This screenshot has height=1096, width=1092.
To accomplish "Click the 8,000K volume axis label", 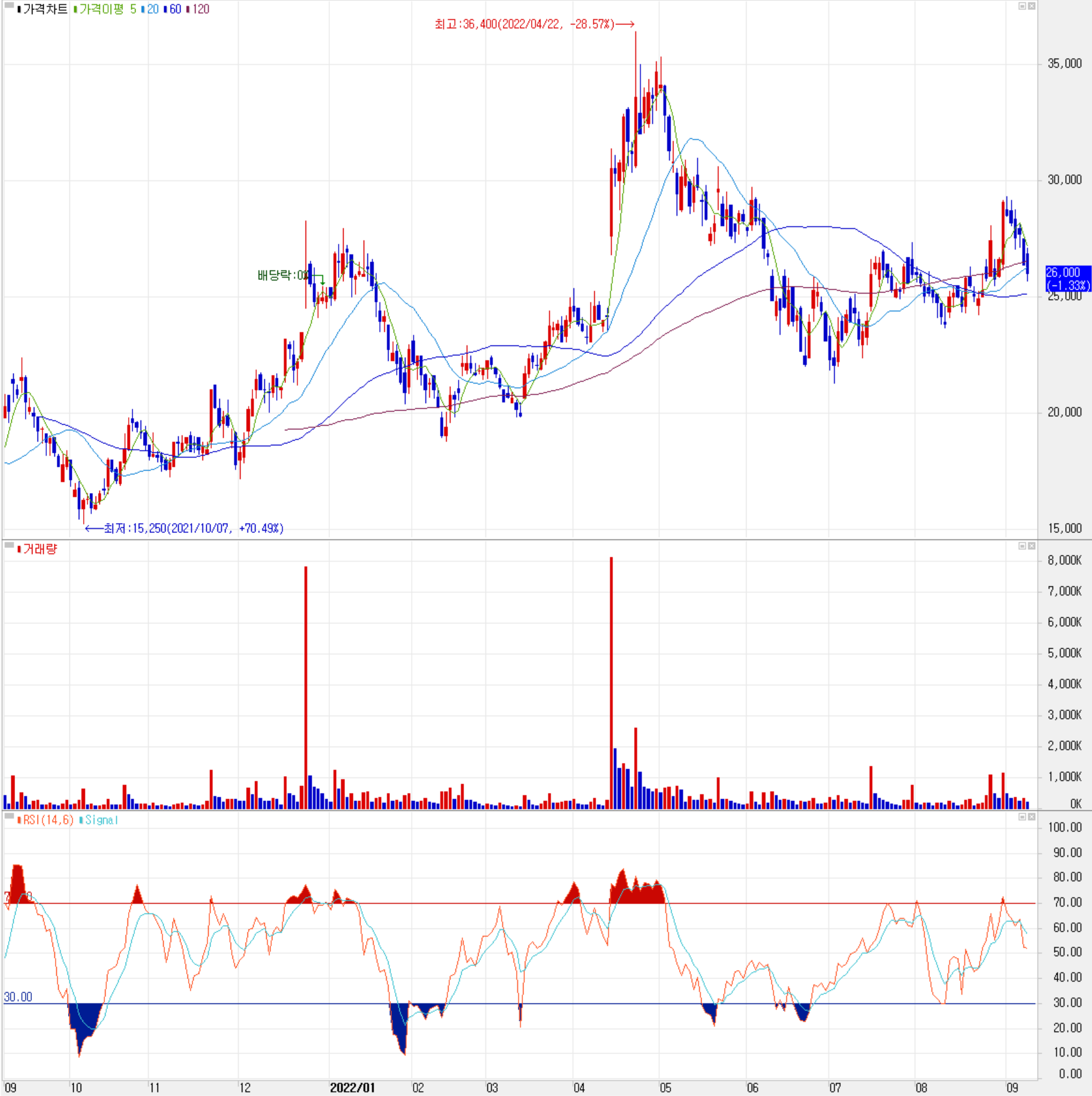I will pyautogui.click(x=1065, y=560).
